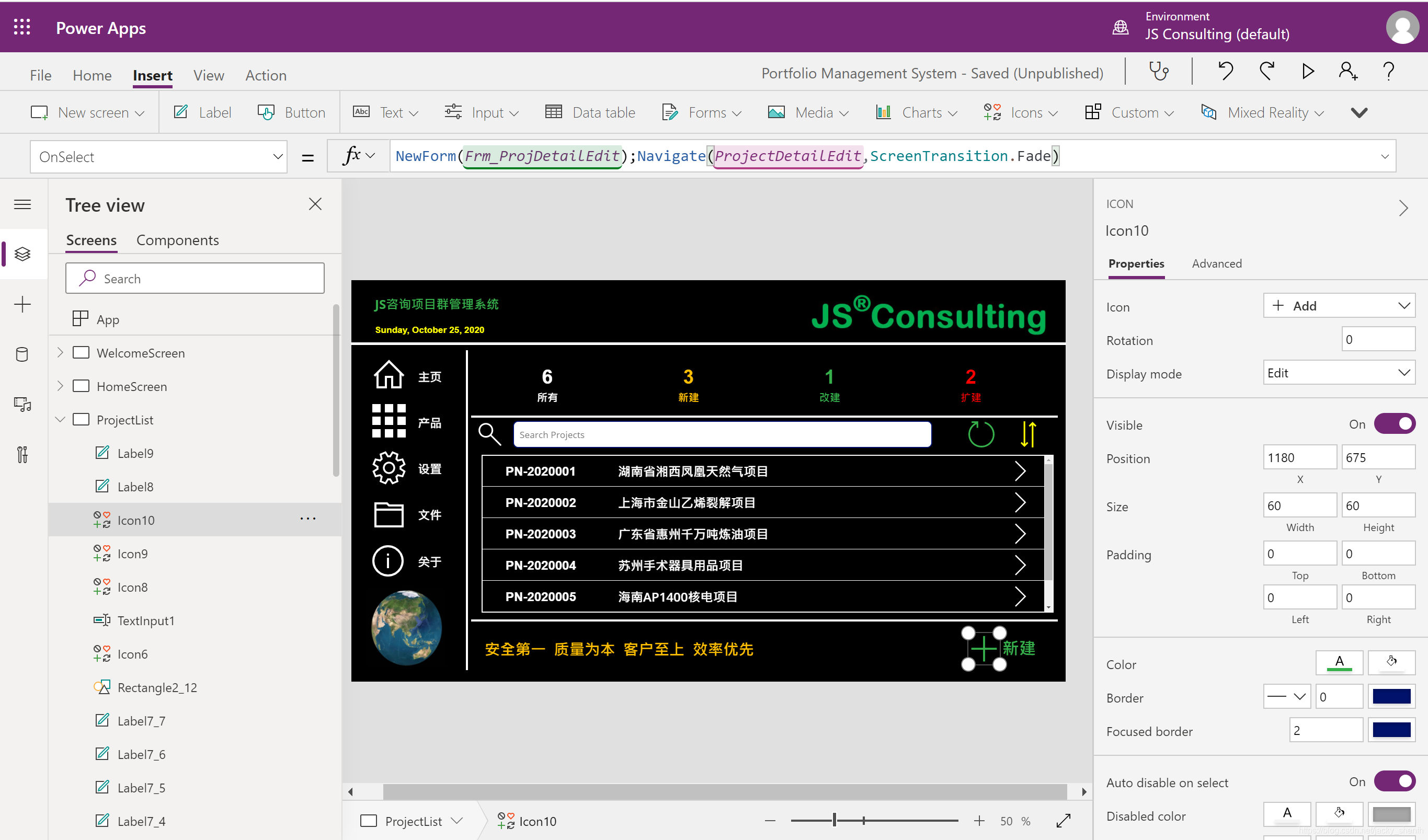Screen dimensions: 1428x840
Task: Toggle the hamburger menu in left rail
Action: 22,204
